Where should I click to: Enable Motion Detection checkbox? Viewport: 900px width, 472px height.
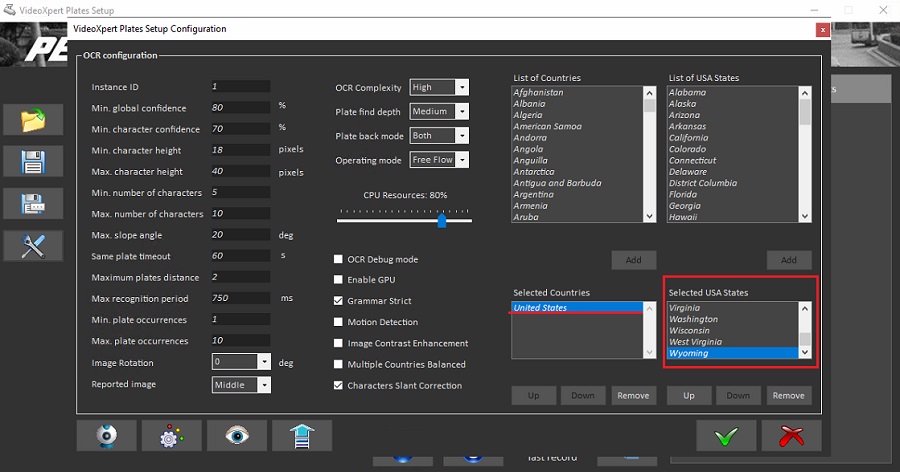[x=339, y=322]
